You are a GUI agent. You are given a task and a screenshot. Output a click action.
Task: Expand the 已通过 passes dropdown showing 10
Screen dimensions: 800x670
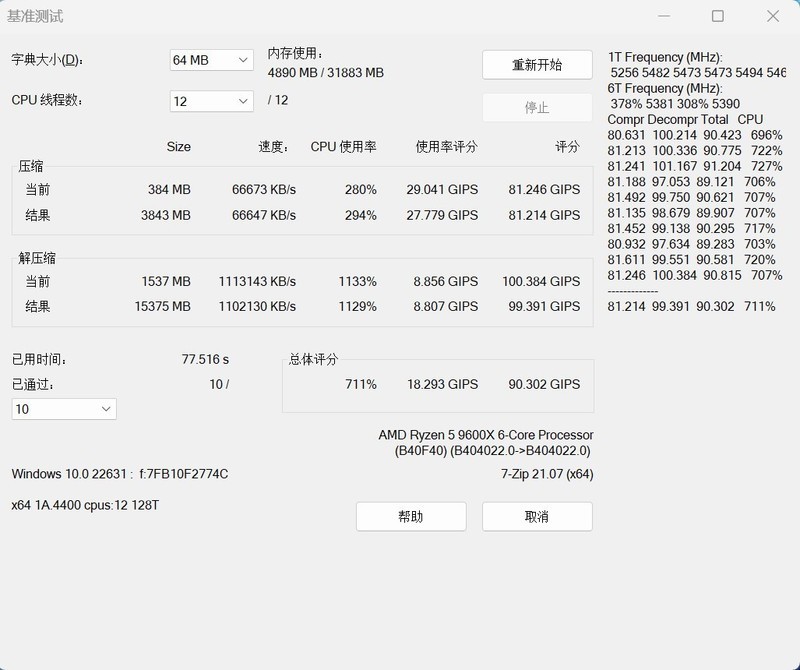(62, 409)
